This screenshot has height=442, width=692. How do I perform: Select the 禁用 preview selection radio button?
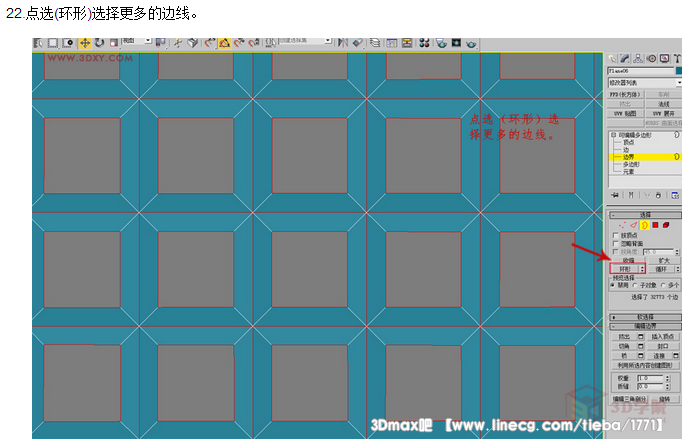tap(613, 285)
